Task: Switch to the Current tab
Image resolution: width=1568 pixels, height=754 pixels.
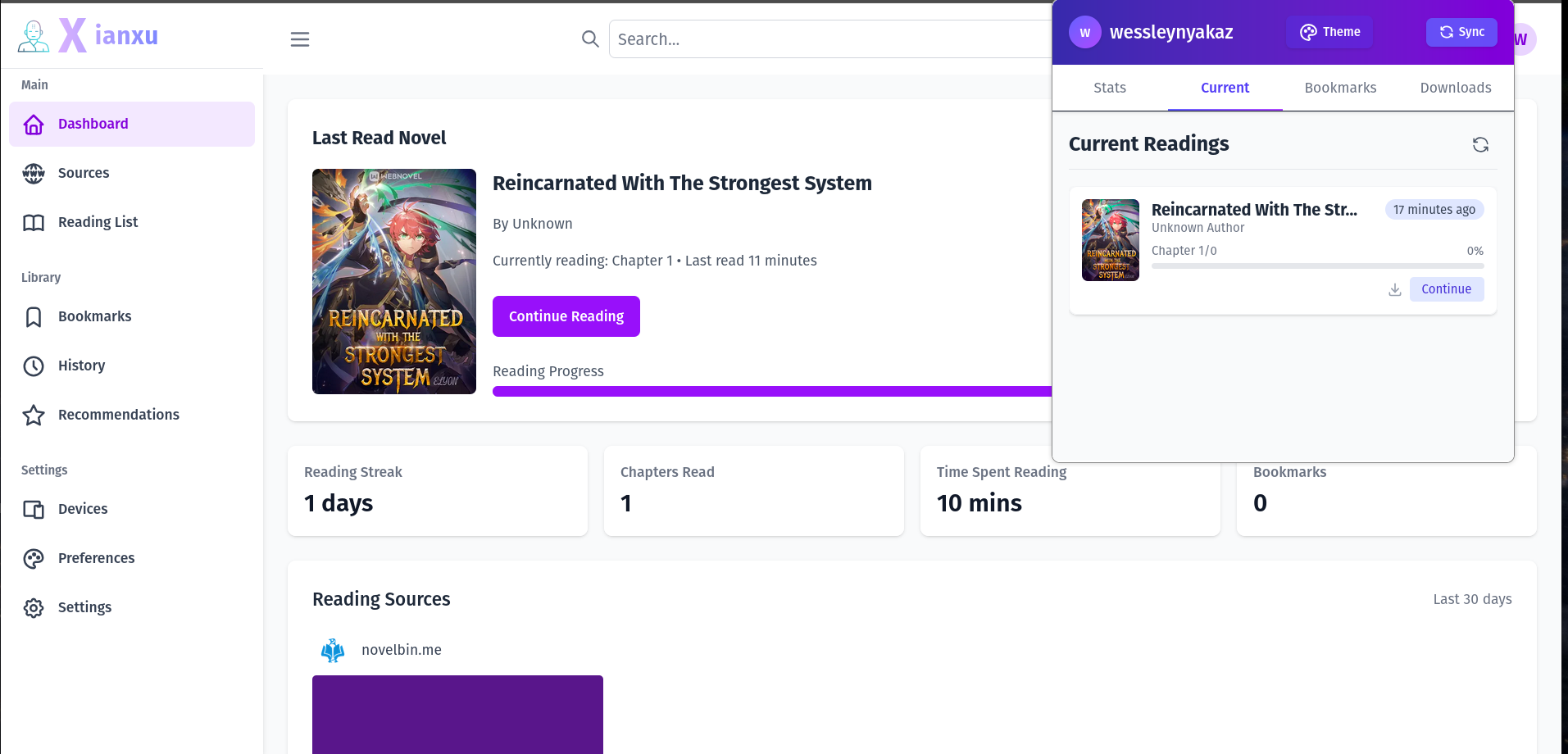Action: point(1225,88)
